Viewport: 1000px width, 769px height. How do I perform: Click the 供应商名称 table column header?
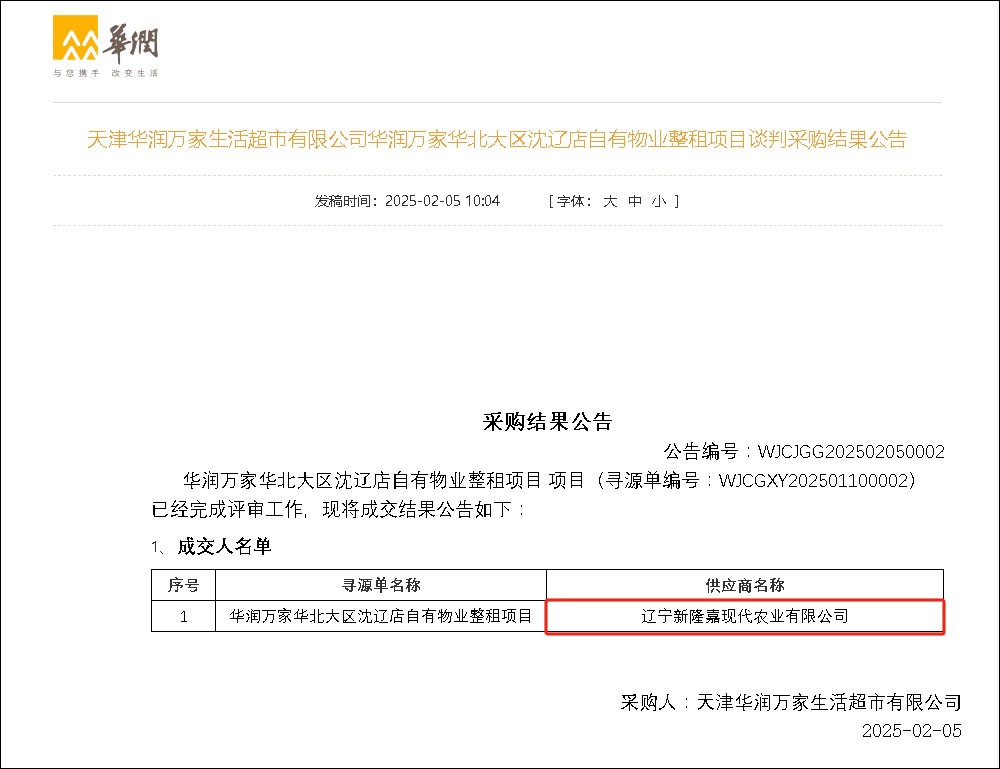point(745,585)
